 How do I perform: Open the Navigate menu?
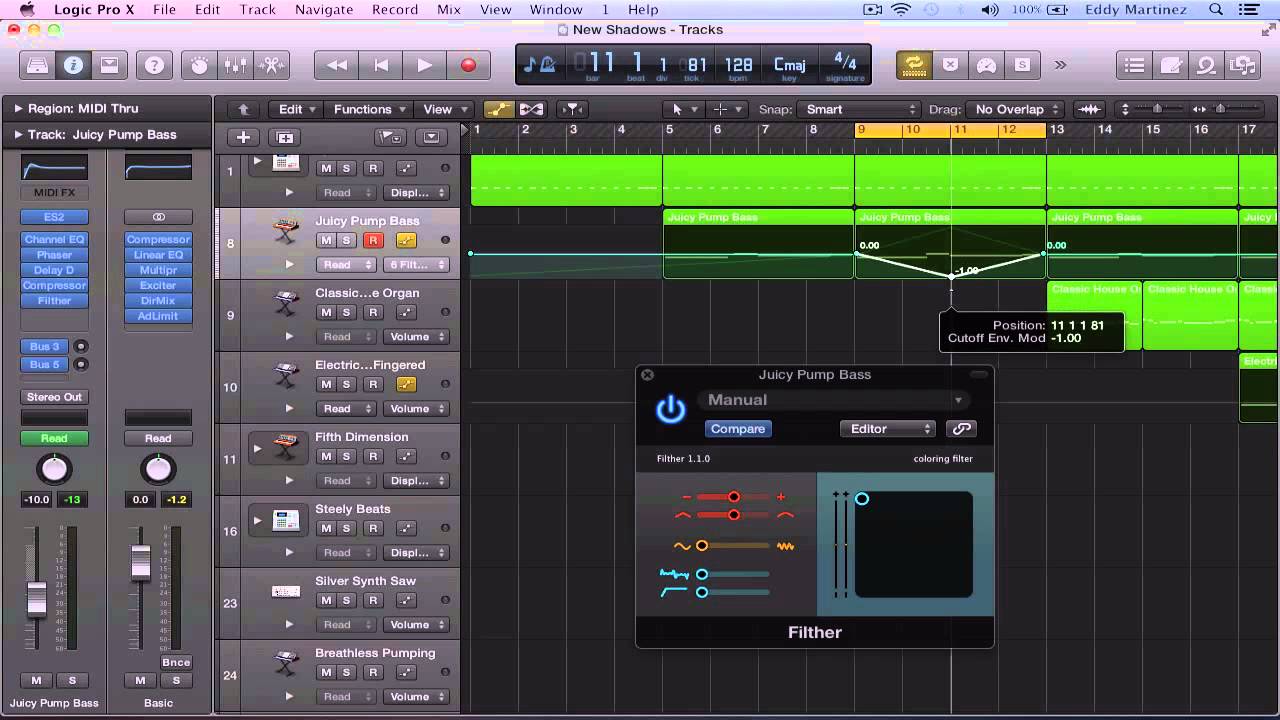[x=324, y=9]
